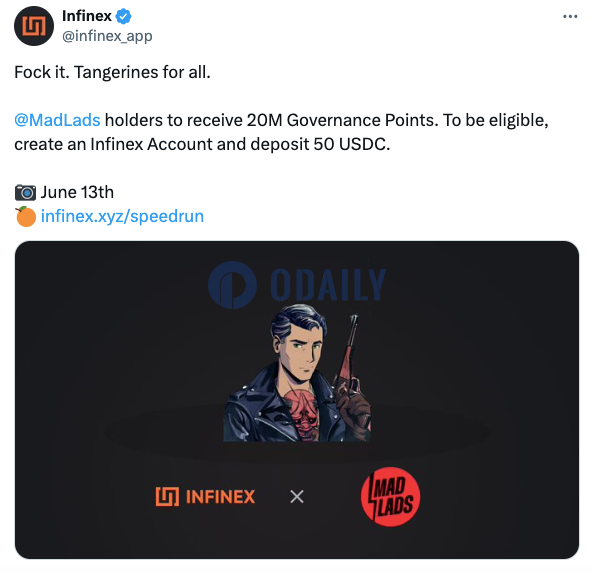Image resolution: width=594 pixels, height=571 pixels.
Task: Open the Mad Lads character illustration
Action: click(x=297, y=373)
